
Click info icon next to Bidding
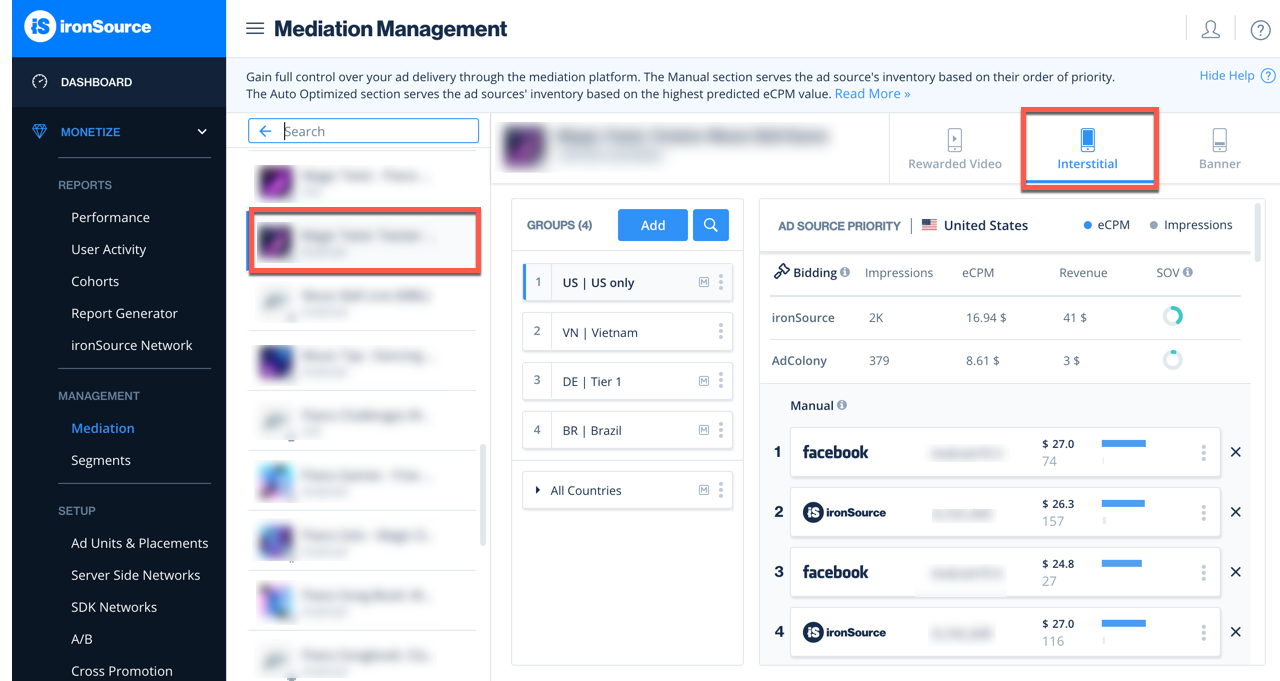tap(845, 272)
